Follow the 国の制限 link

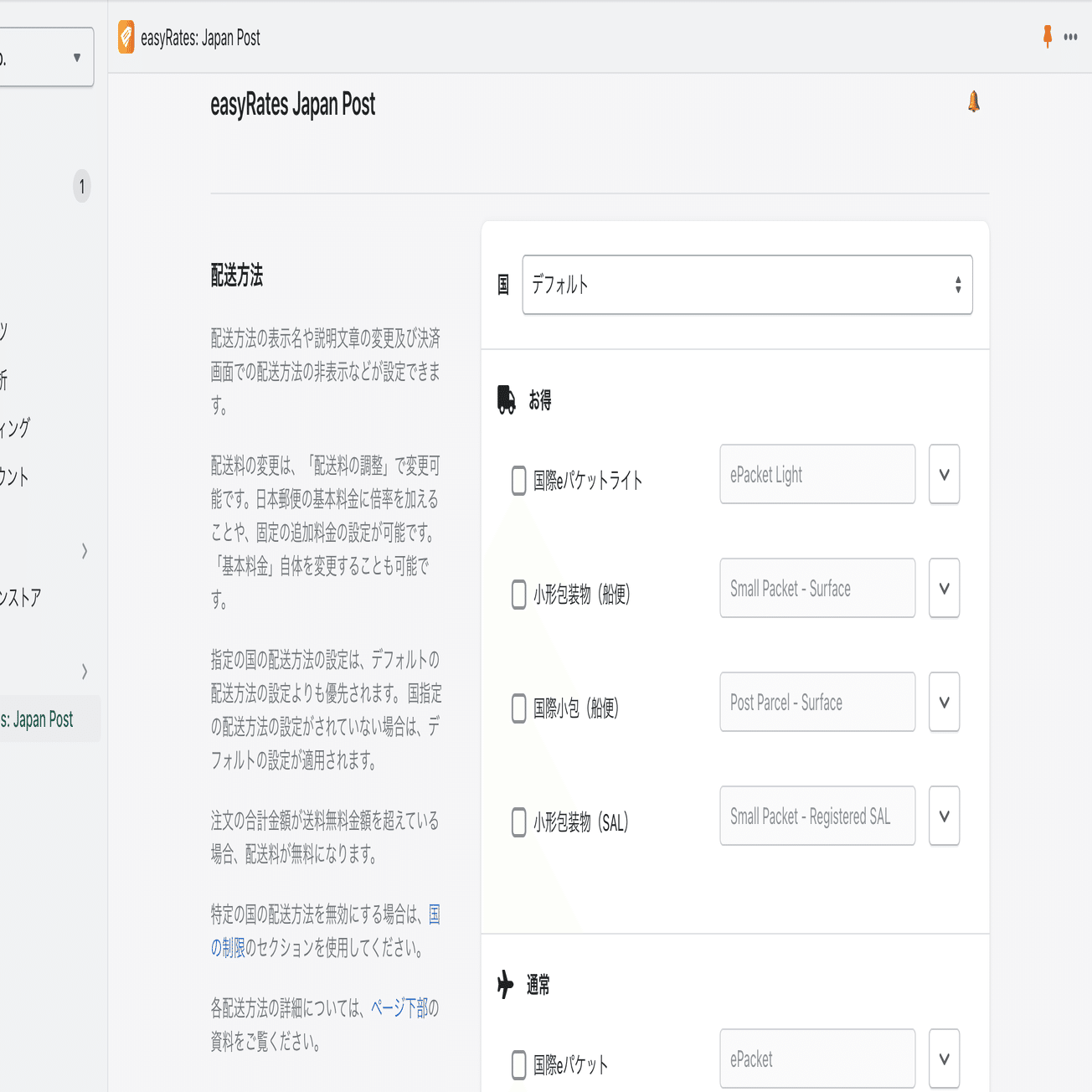[x=326, y=931]
